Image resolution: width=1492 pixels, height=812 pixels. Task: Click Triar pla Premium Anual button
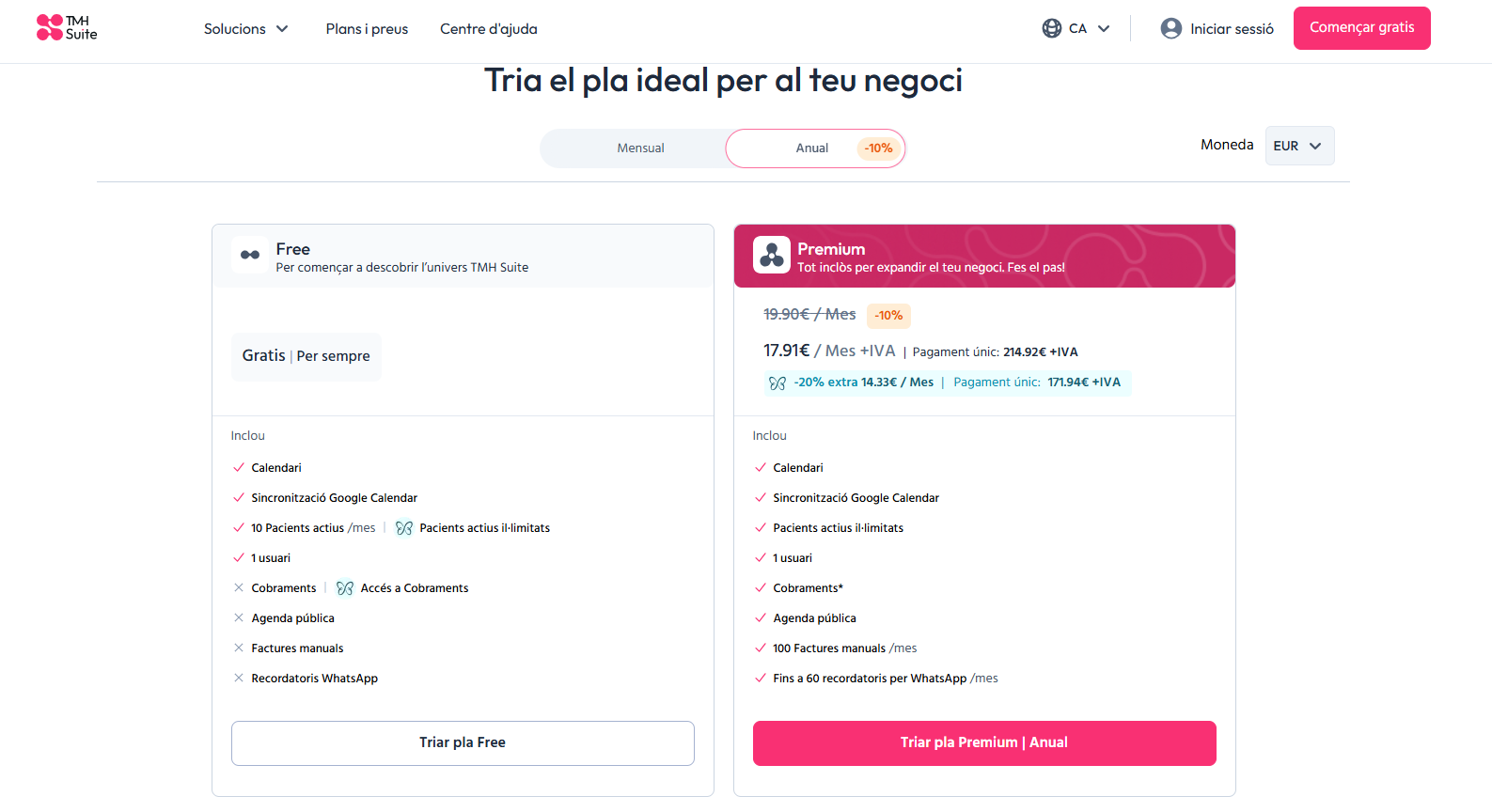point(984,743)
